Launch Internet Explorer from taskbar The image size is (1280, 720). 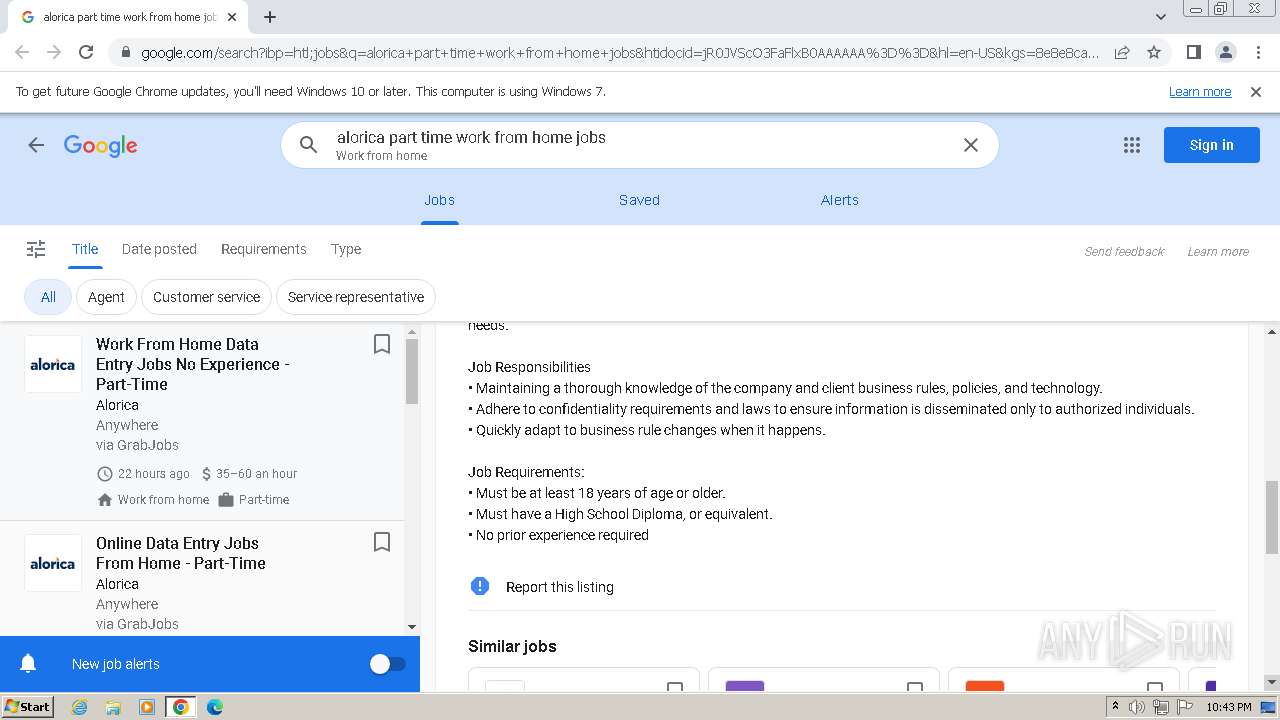[x=79, y=707]
